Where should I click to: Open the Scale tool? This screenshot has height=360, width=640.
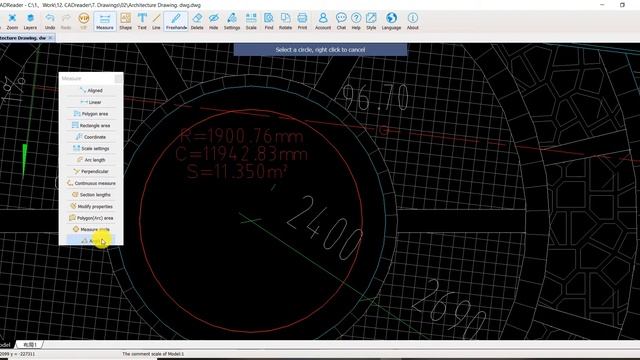[x=251, y=21]
